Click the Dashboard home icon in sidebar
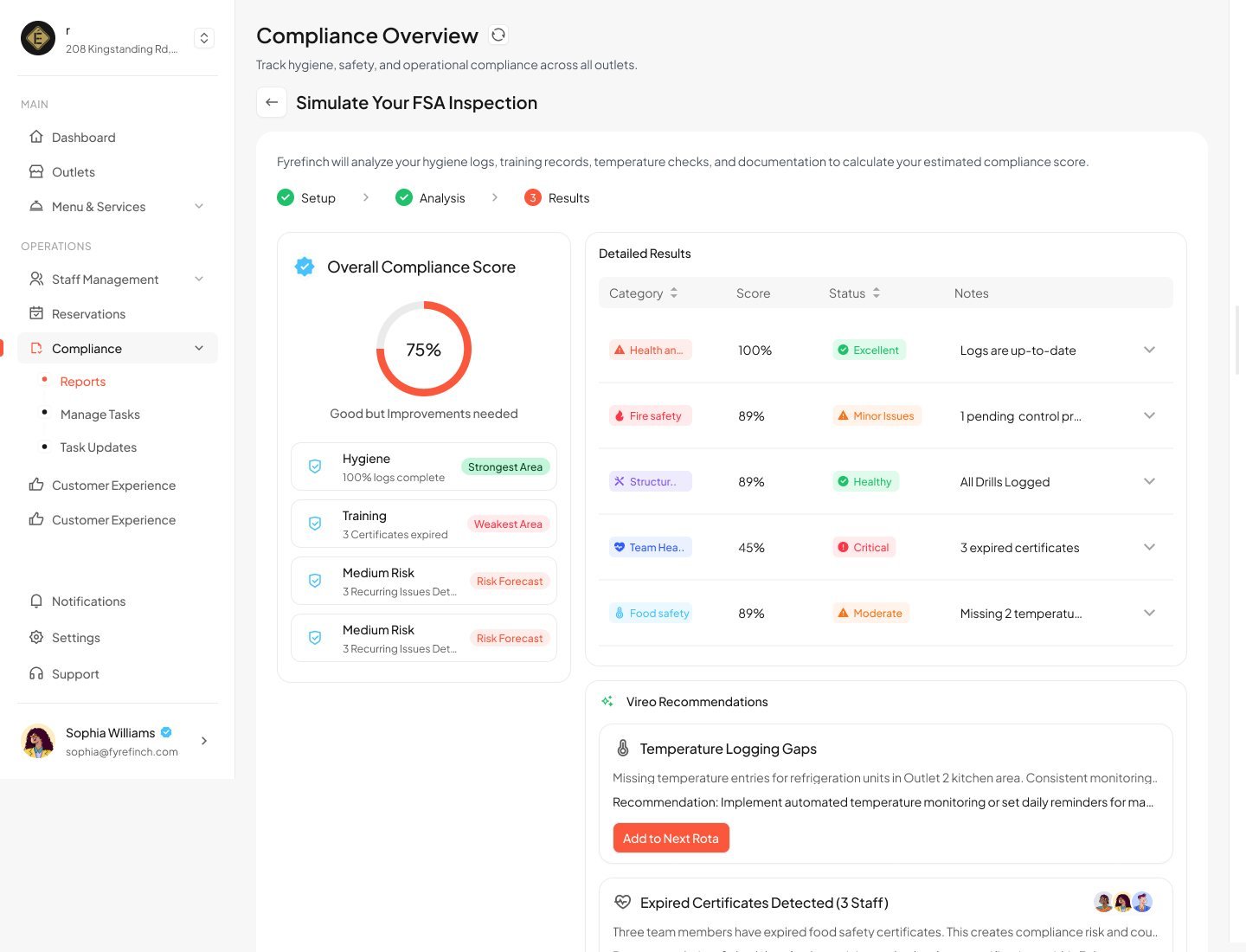The image size is (1246, 952). pyautogui.click(x=36, y=137)
